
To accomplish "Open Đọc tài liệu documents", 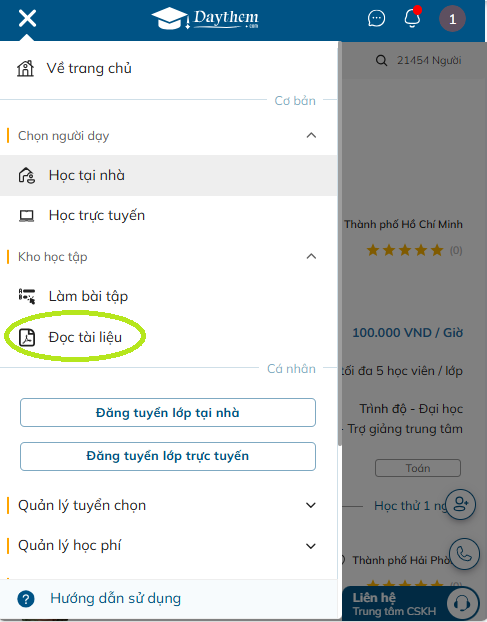I will tap(169, 337).
